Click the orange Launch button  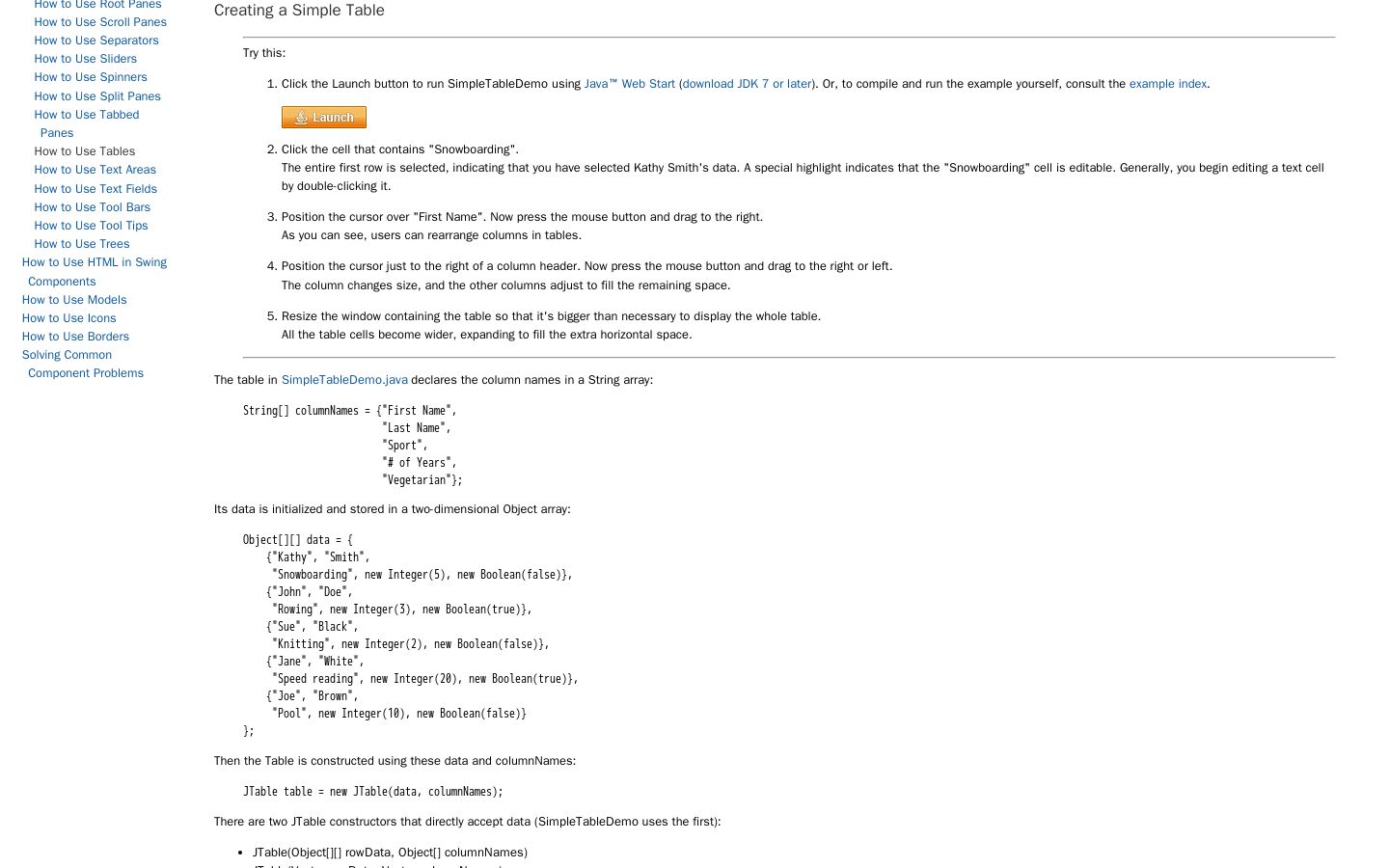[x=324, y=117]
